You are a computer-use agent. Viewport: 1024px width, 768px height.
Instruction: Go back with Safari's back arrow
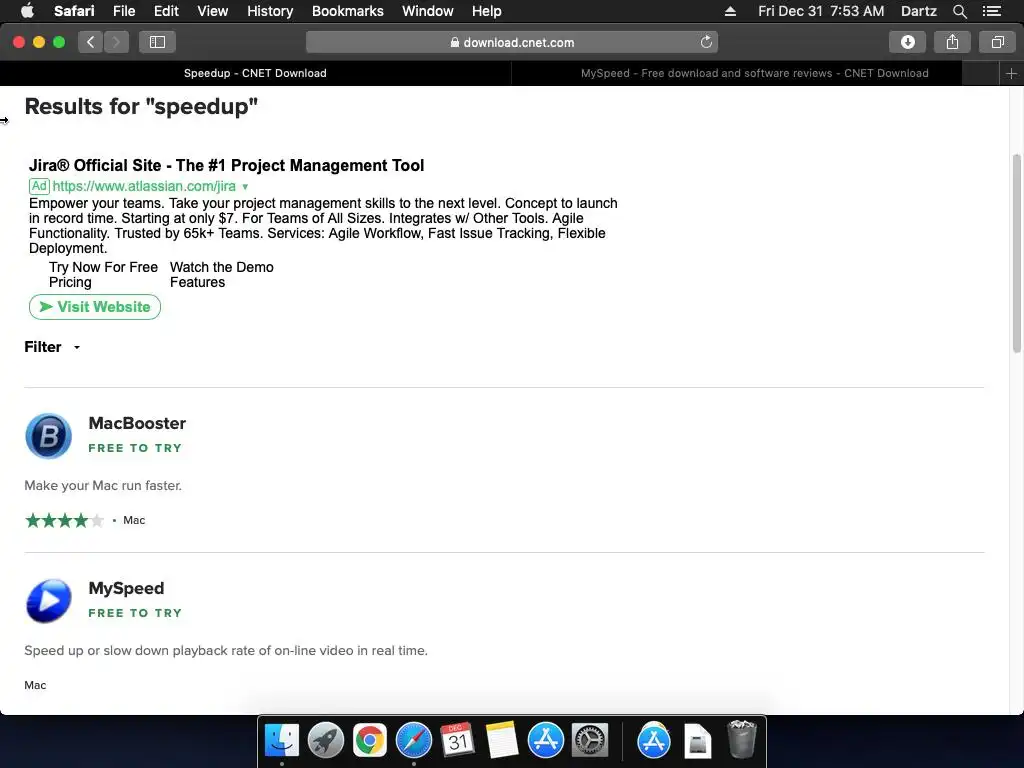click(x=91, y=42)
